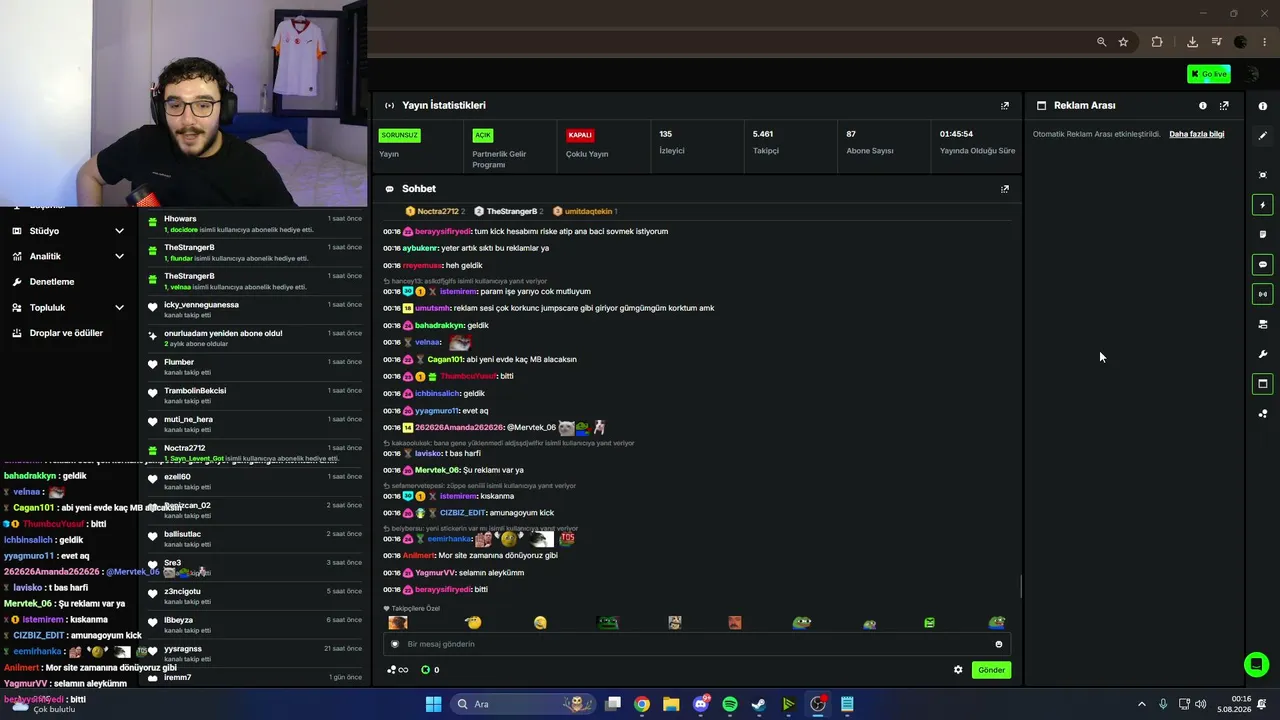Pop out the Sohbet chat panel
1280x720 pixels.
[1005, 189]
